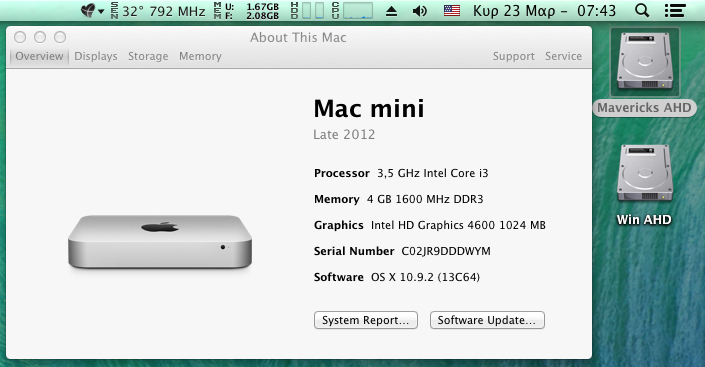This screenshot has height=367, width=705.
Task: Switch to the Storage tab
Action: (x=148, y=56)
